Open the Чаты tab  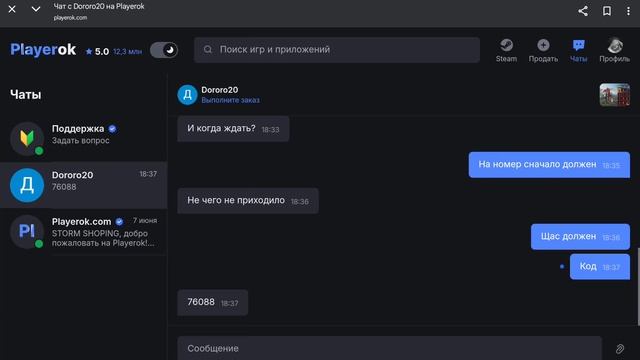[x=578, y=51]
